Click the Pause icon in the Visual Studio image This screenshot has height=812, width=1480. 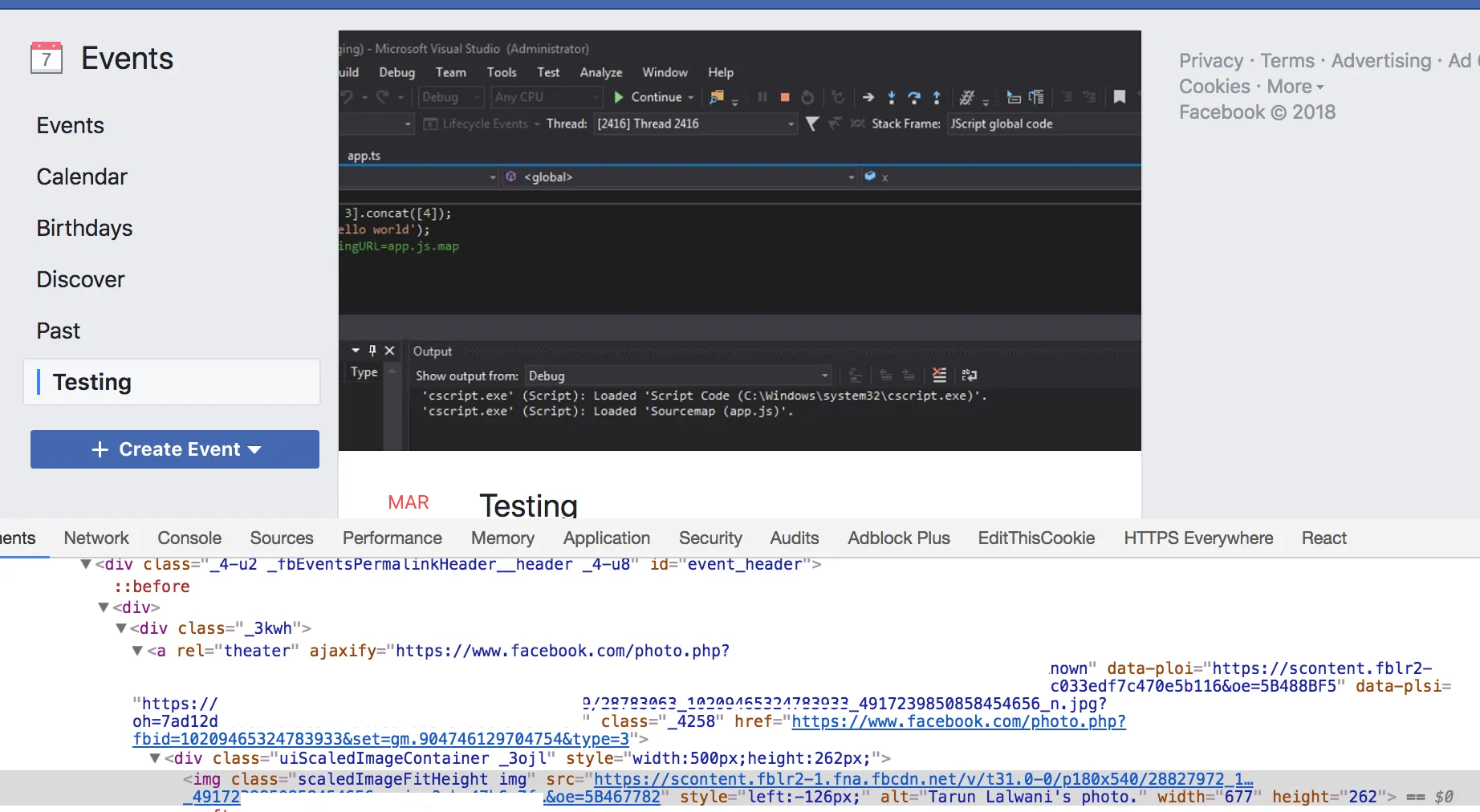pyautogui.click(x=762, y=97)
